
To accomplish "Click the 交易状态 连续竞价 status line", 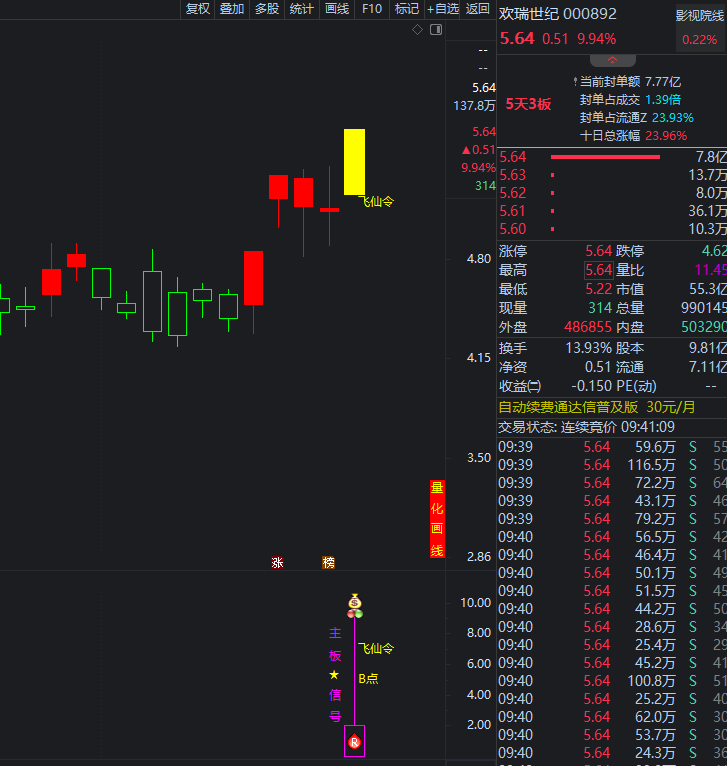I will 586,427.
